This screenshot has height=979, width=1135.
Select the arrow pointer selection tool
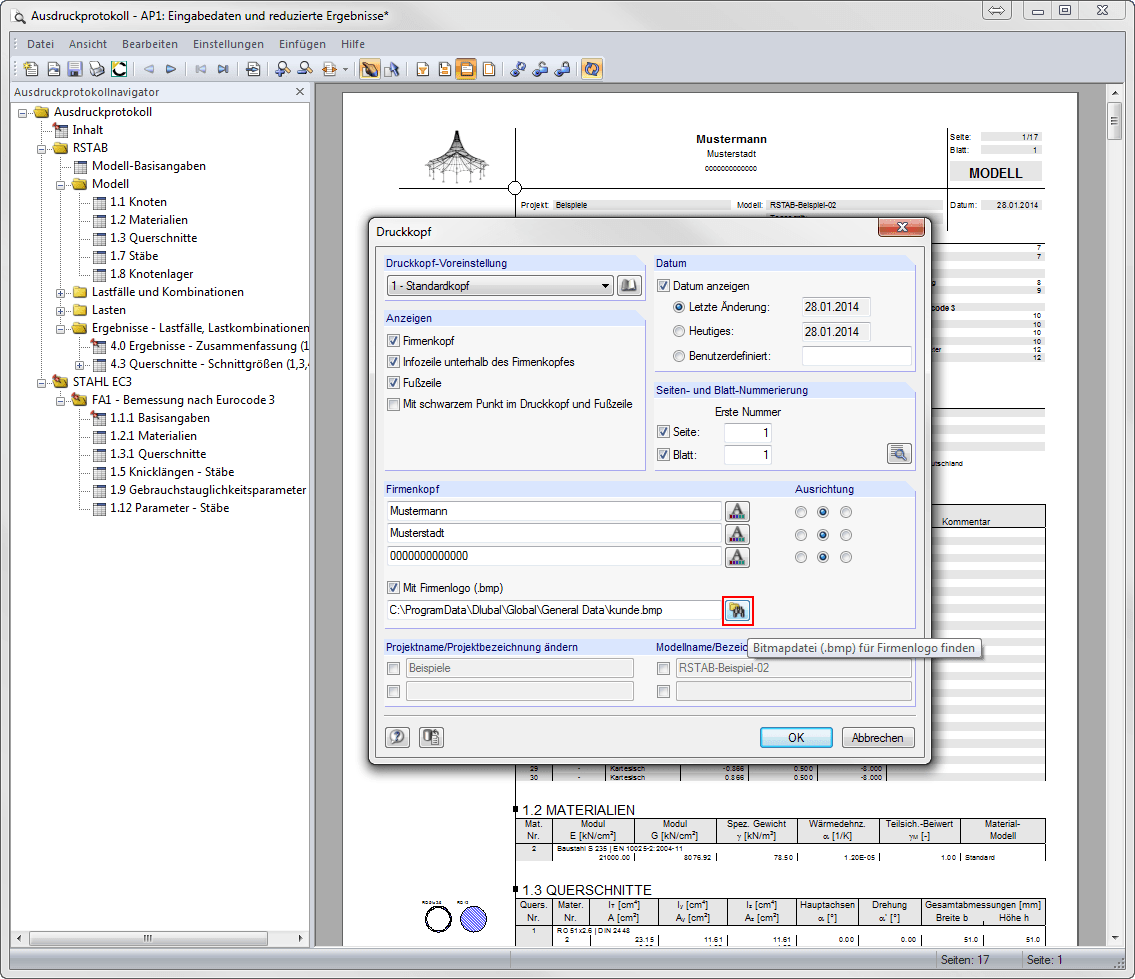(392, 69)
